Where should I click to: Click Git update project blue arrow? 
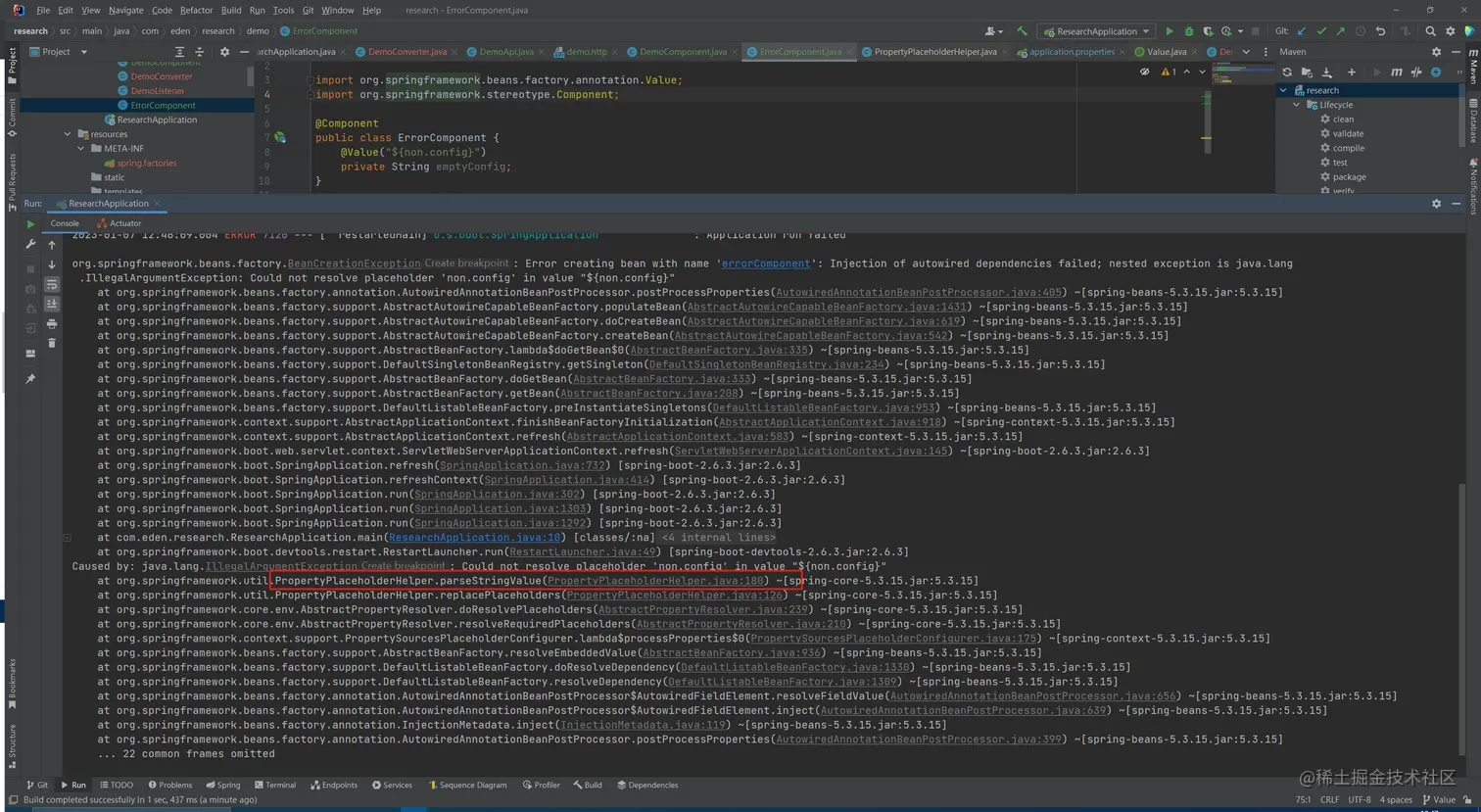[x=1302, y=31]
